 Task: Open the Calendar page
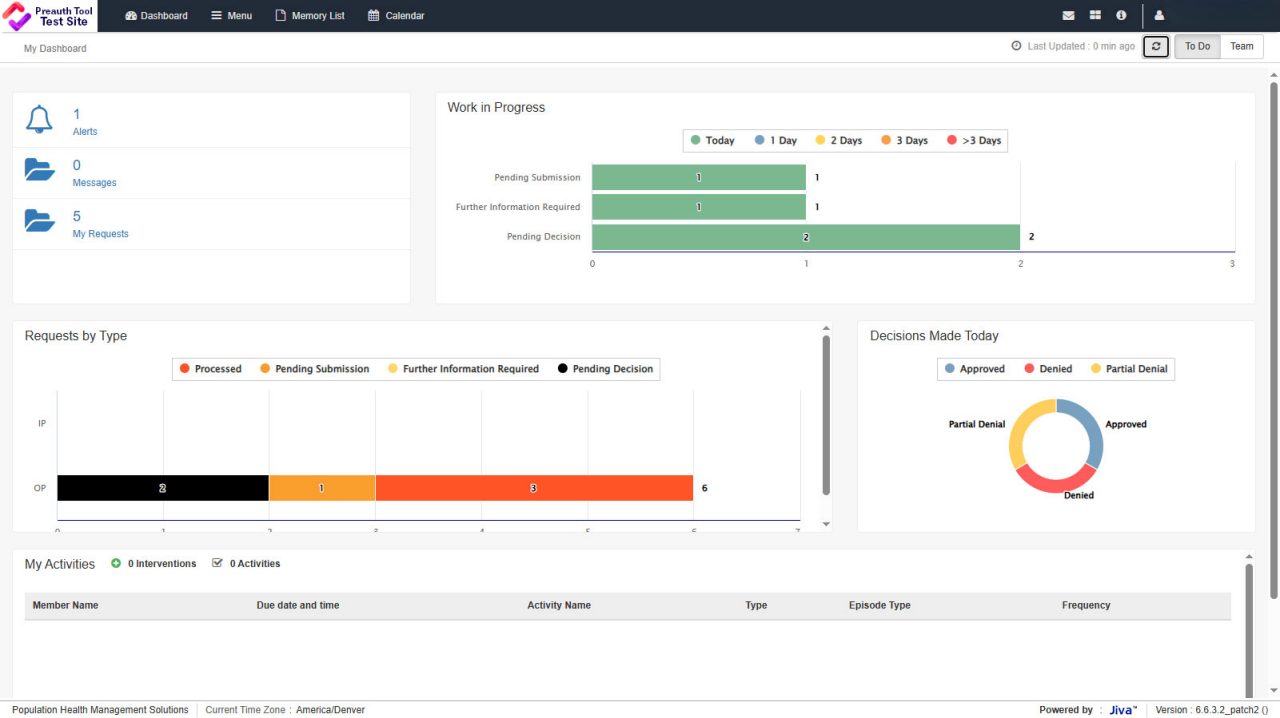tap(396, 15)
